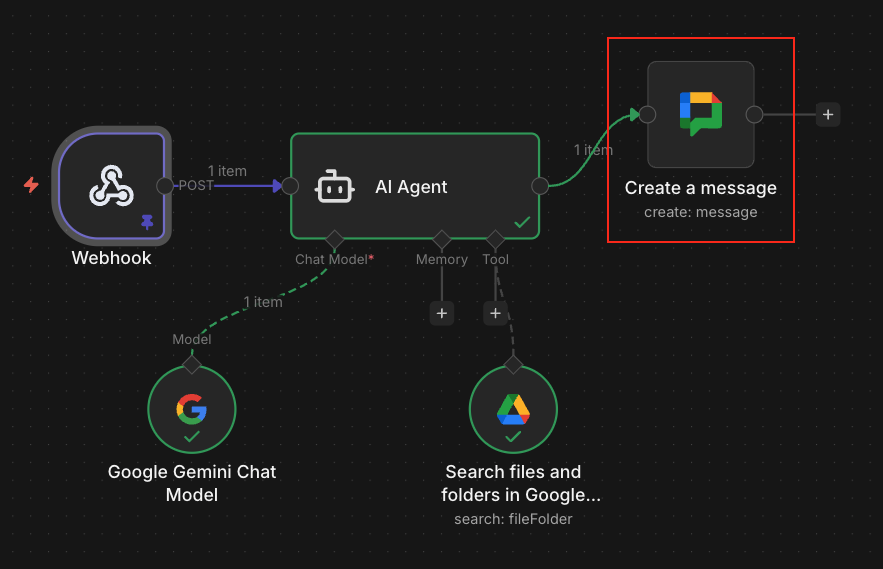
Task: Click the Create a message output connector
Action: (x=754, y=114)
